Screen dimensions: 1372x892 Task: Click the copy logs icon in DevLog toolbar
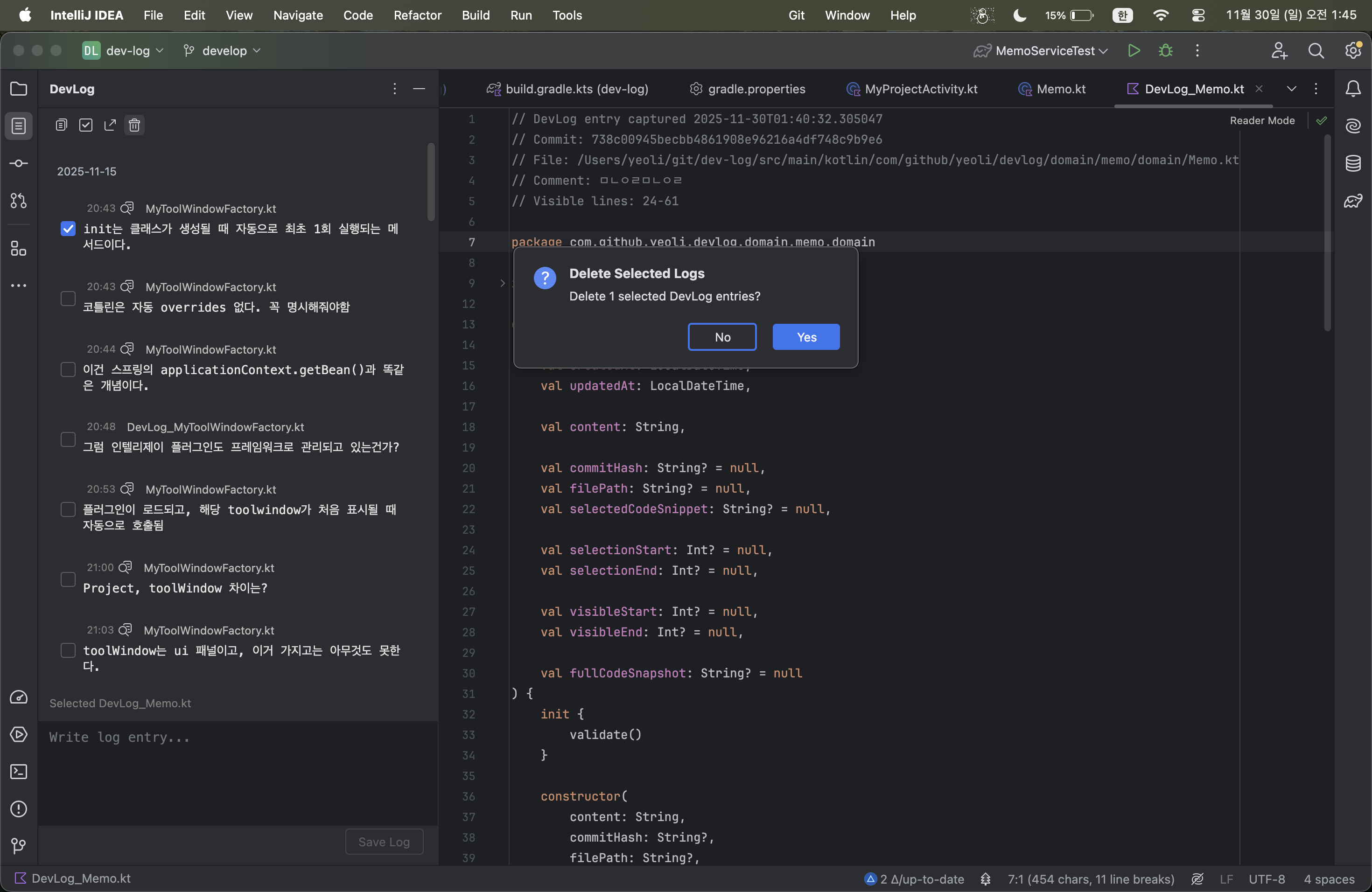61,125
